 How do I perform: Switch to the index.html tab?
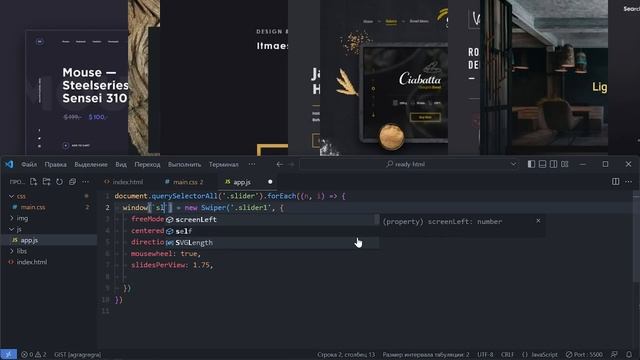tap(124, 182)
